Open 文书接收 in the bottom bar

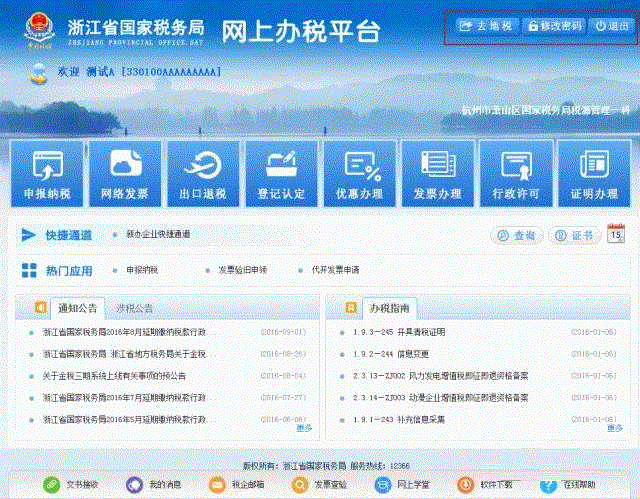pyautogui.click(x=71, y=484)
